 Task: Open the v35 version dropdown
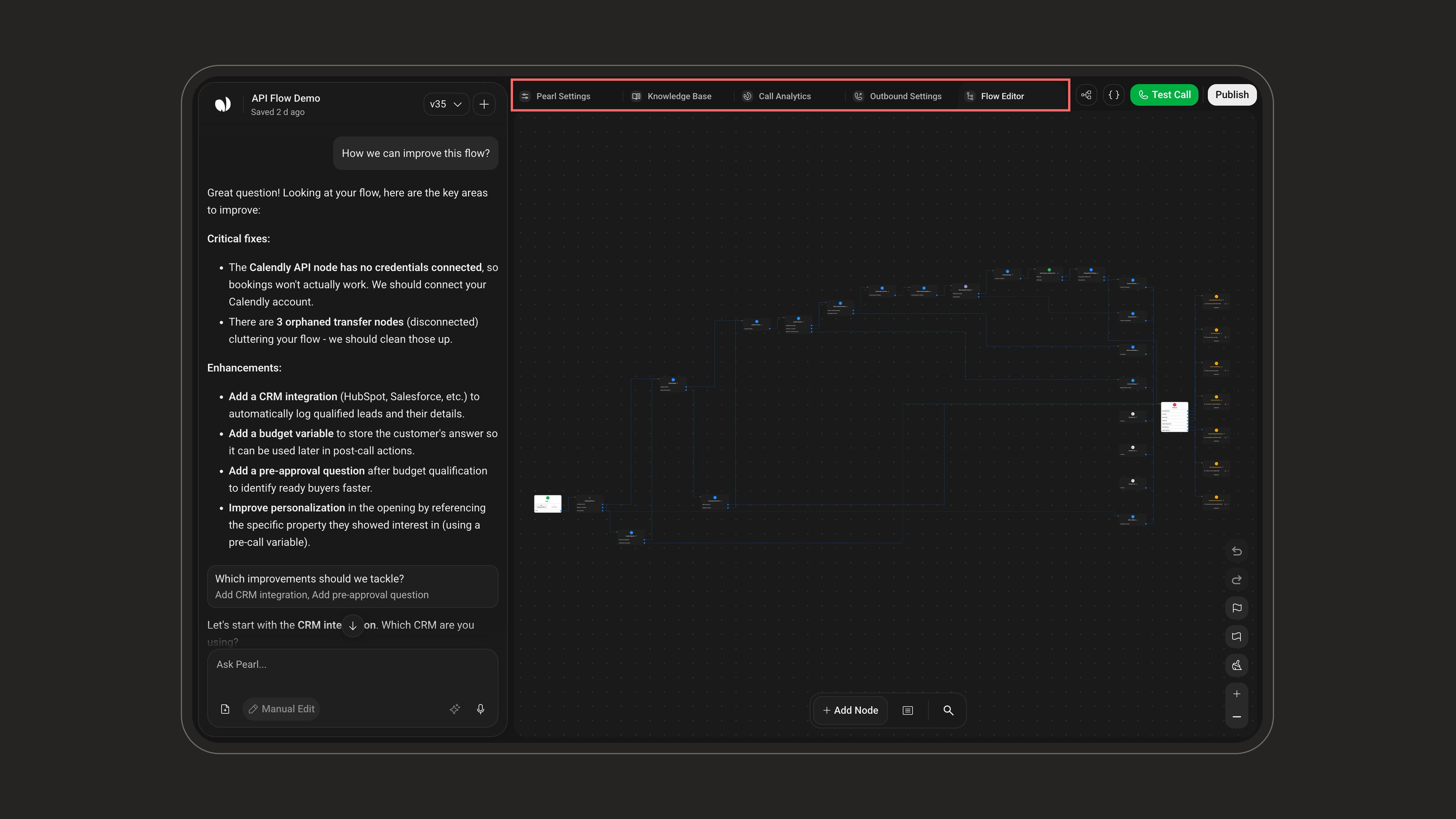(x=446, y=104)
